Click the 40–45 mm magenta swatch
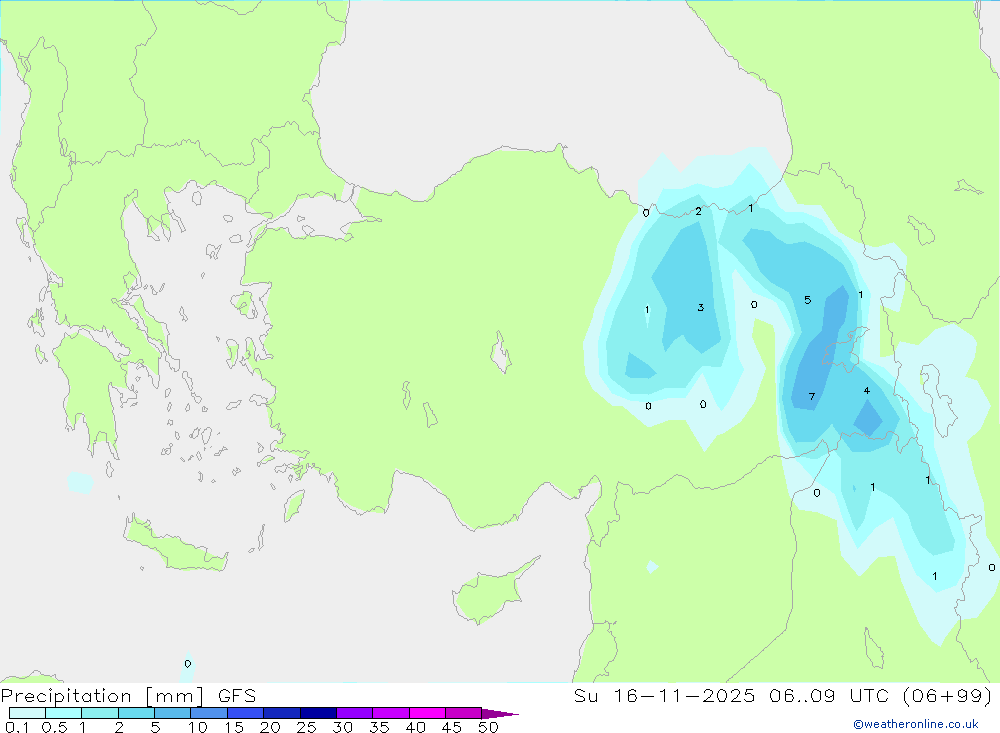The height and width of the screenshot is (733, 1000). [x=427, y=713]
